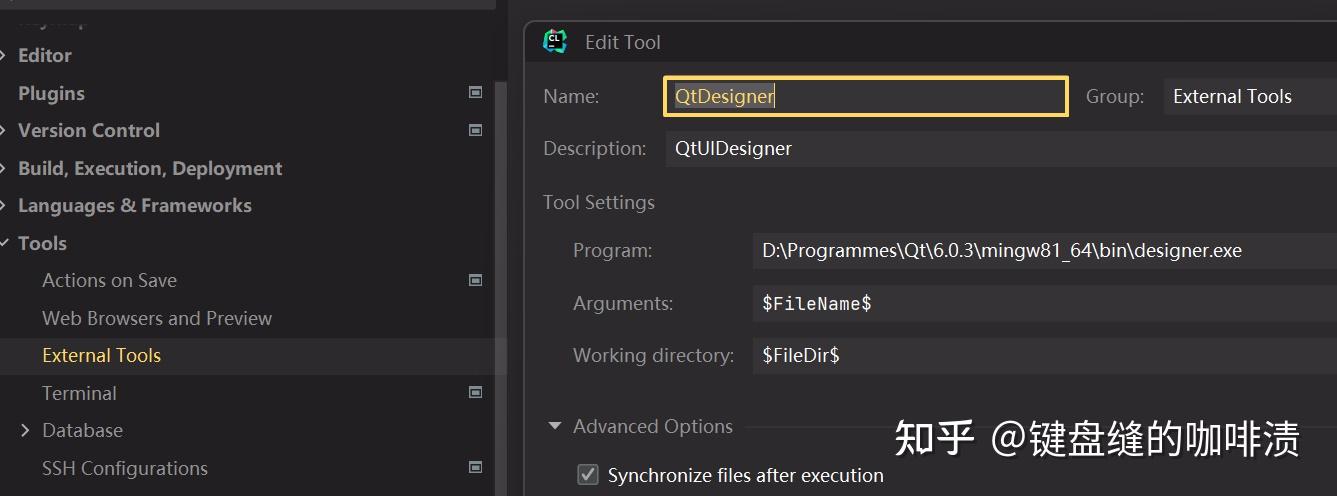The height and width of the screenshot is (496, 1337).
Task: Select External Tools in the settings tree
Action: [x=101, y=356]
